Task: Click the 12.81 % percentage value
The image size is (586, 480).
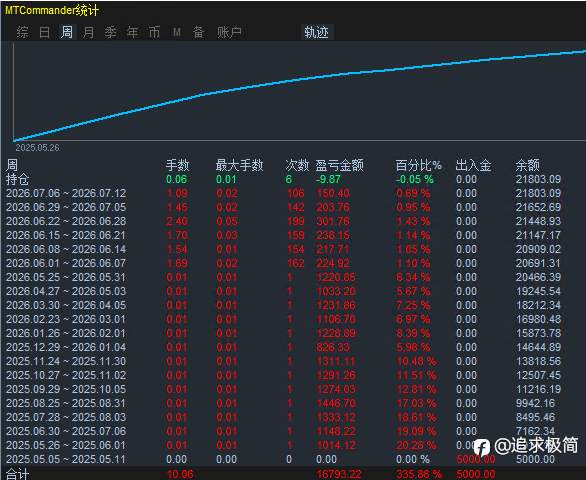Action: pos(416,390)
